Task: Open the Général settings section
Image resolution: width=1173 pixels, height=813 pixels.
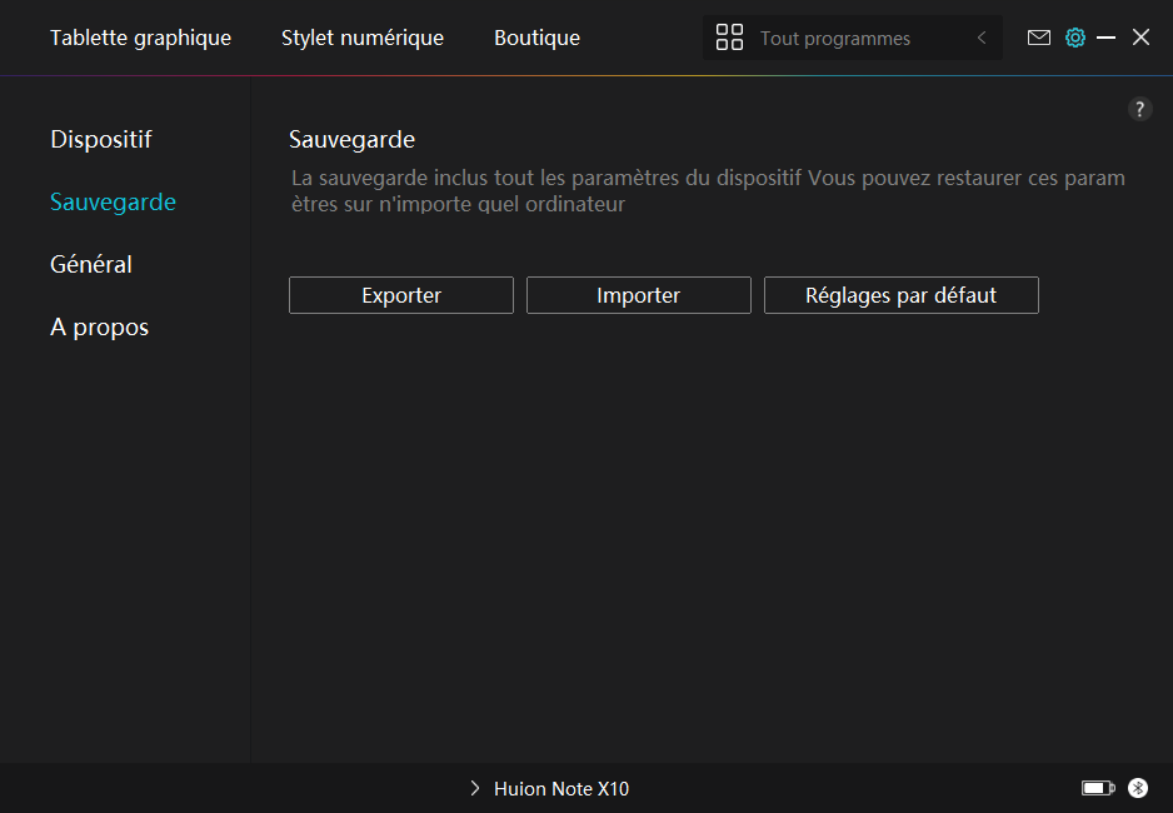Action: click(x=91, y=265)
